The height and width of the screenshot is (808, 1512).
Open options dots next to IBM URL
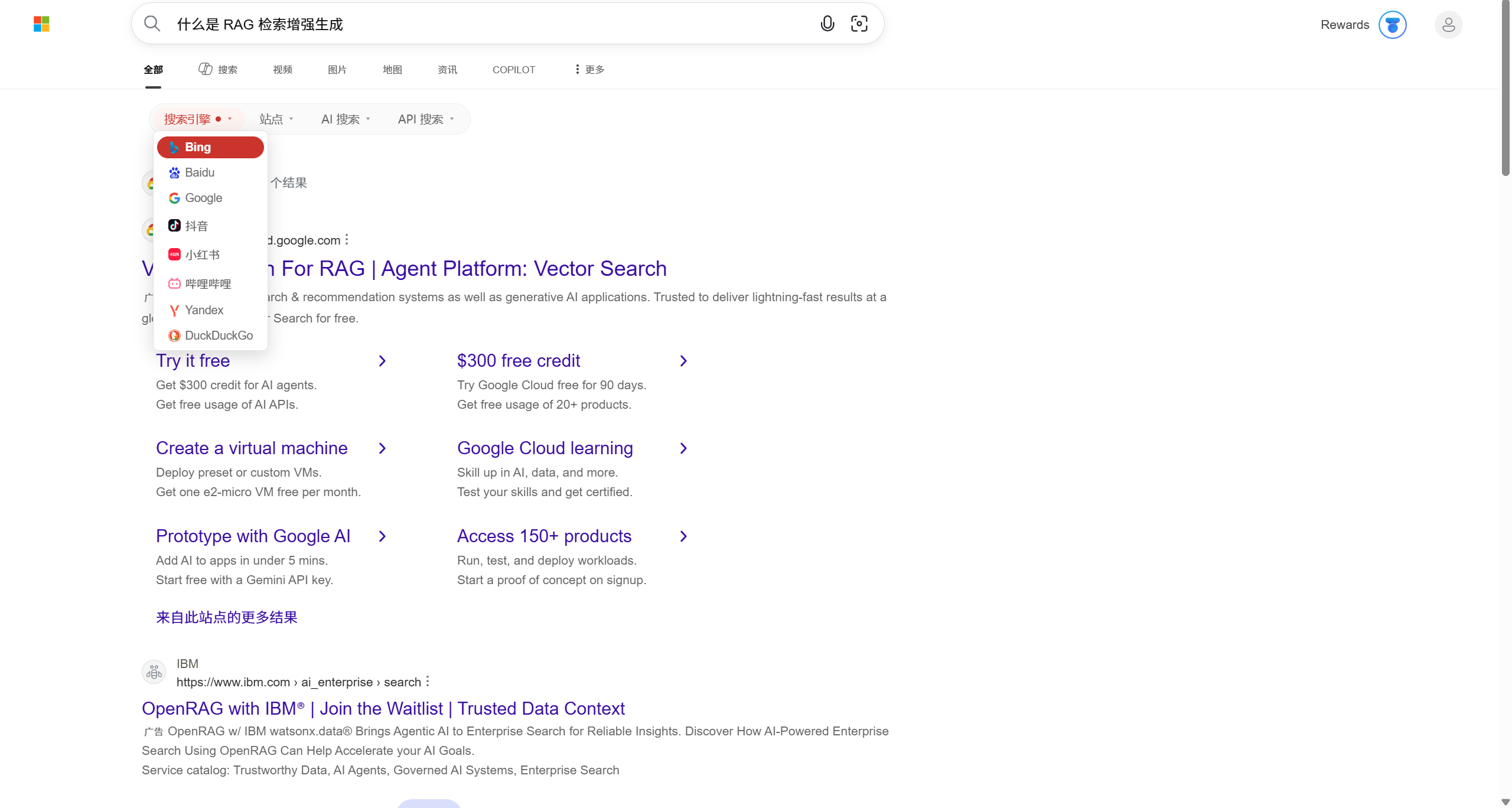pos(428,682)
